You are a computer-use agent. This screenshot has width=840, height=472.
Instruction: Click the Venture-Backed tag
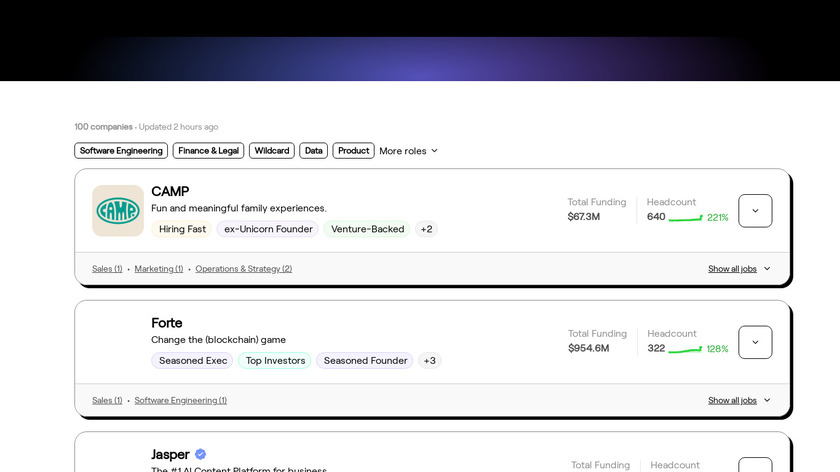coord(368,229)
